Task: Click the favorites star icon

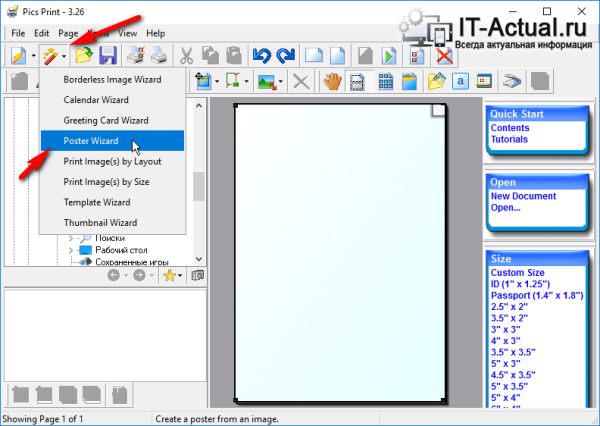Action: [x=170, y=275]
